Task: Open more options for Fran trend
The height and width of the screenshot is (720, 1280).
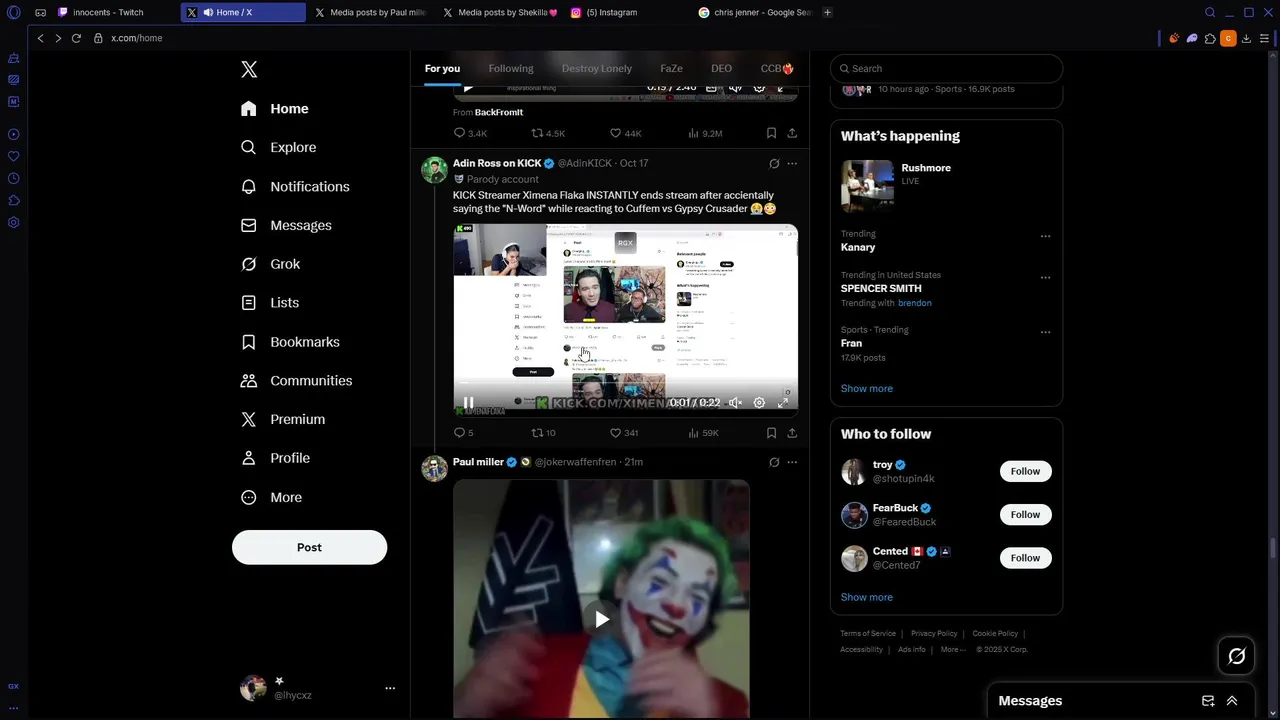Action: [1045, 332]
